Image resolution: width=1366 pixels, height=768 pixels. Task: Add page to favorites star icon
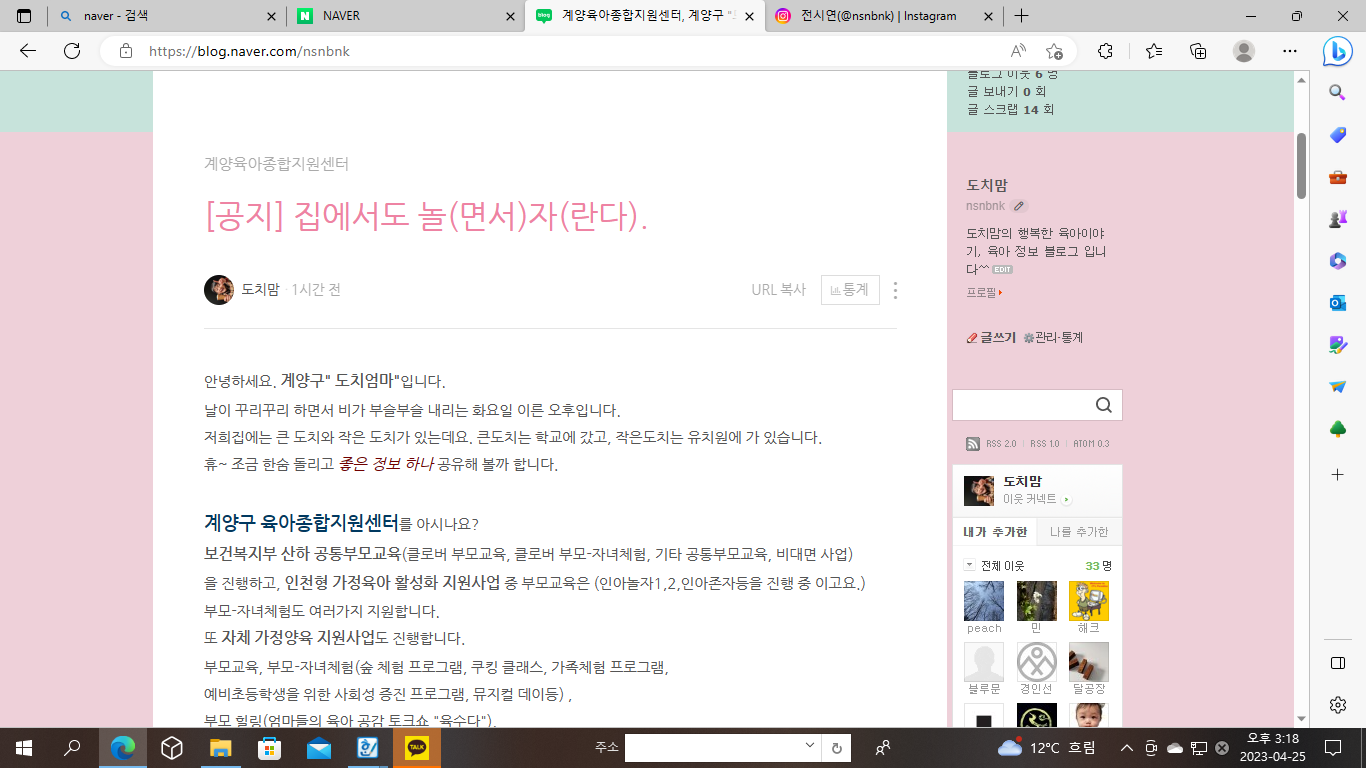click(1054, 51)
